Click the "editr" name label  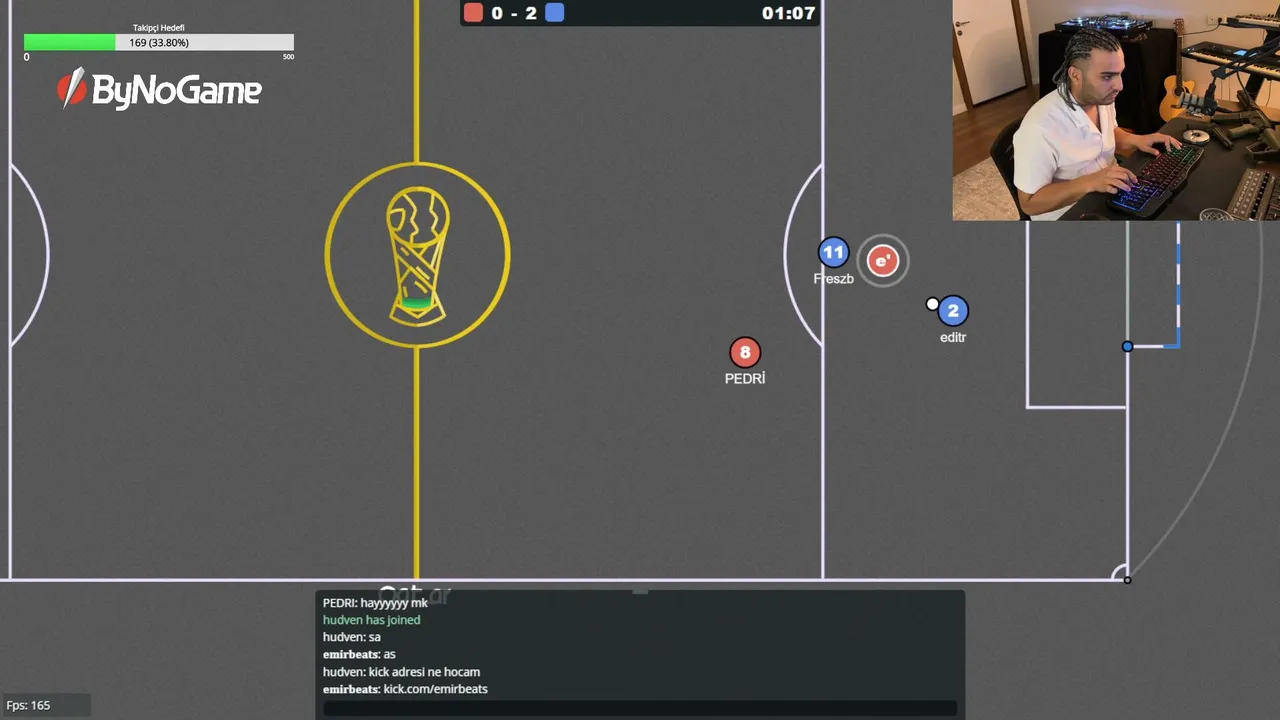pyautogui.click(x=953, y=337)
